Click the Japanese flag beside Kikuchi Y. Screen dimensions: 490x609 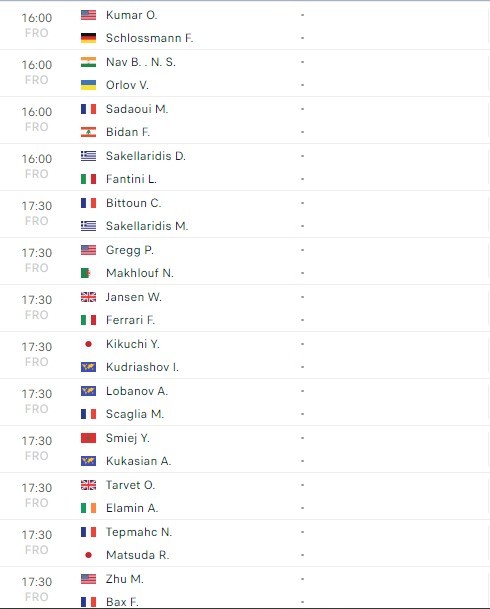point(88,344)
